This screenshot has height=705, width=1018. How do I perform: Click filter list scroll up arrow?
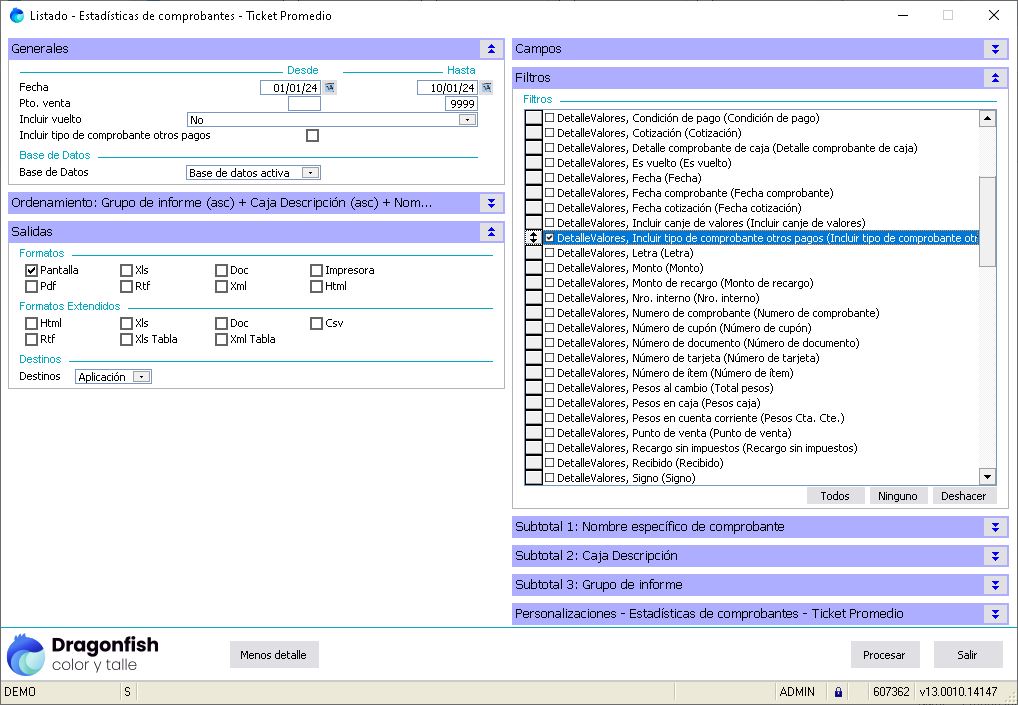coord(987,118)
